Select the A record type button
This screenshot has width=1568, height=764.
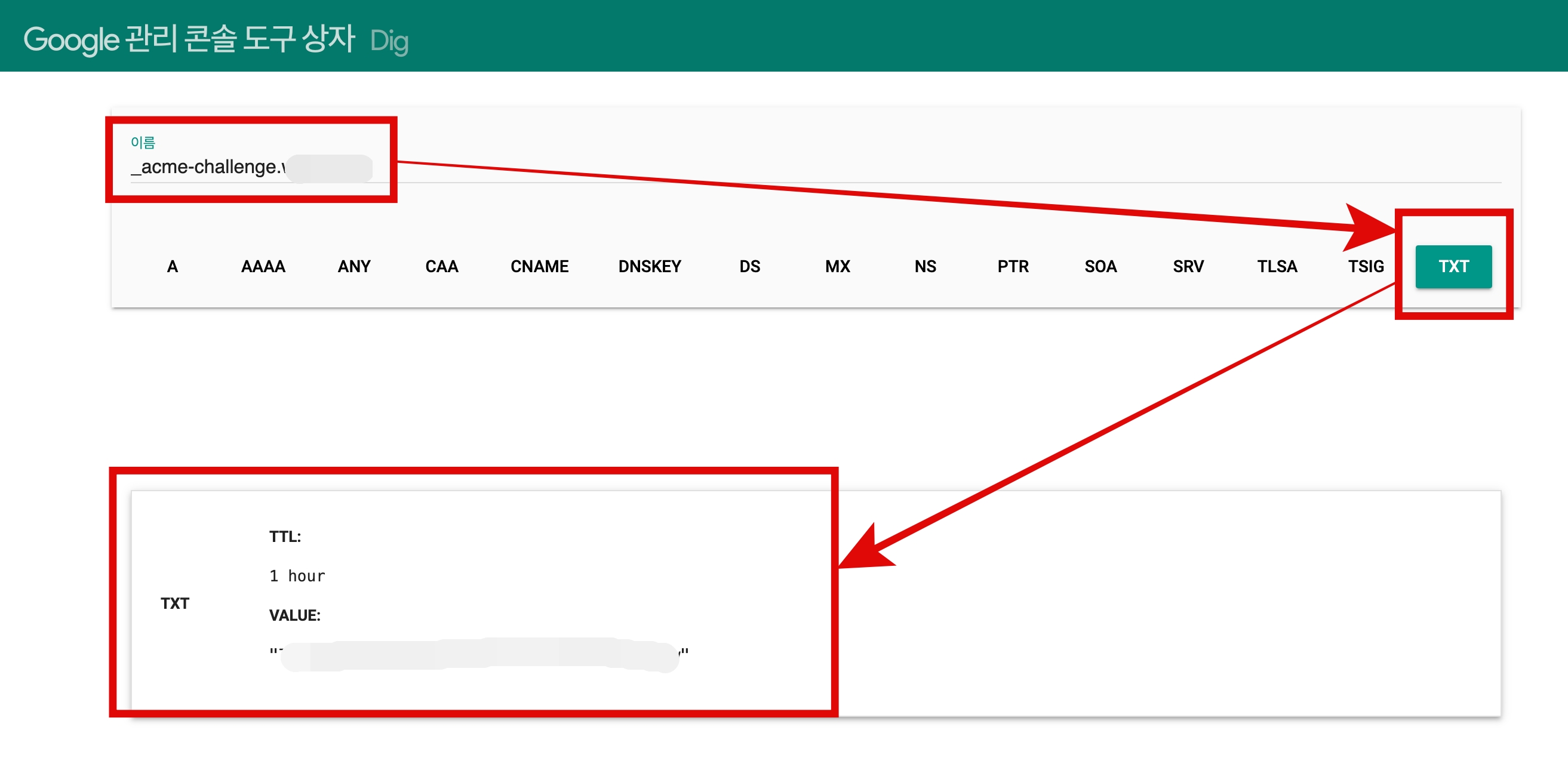pos(172,266)
